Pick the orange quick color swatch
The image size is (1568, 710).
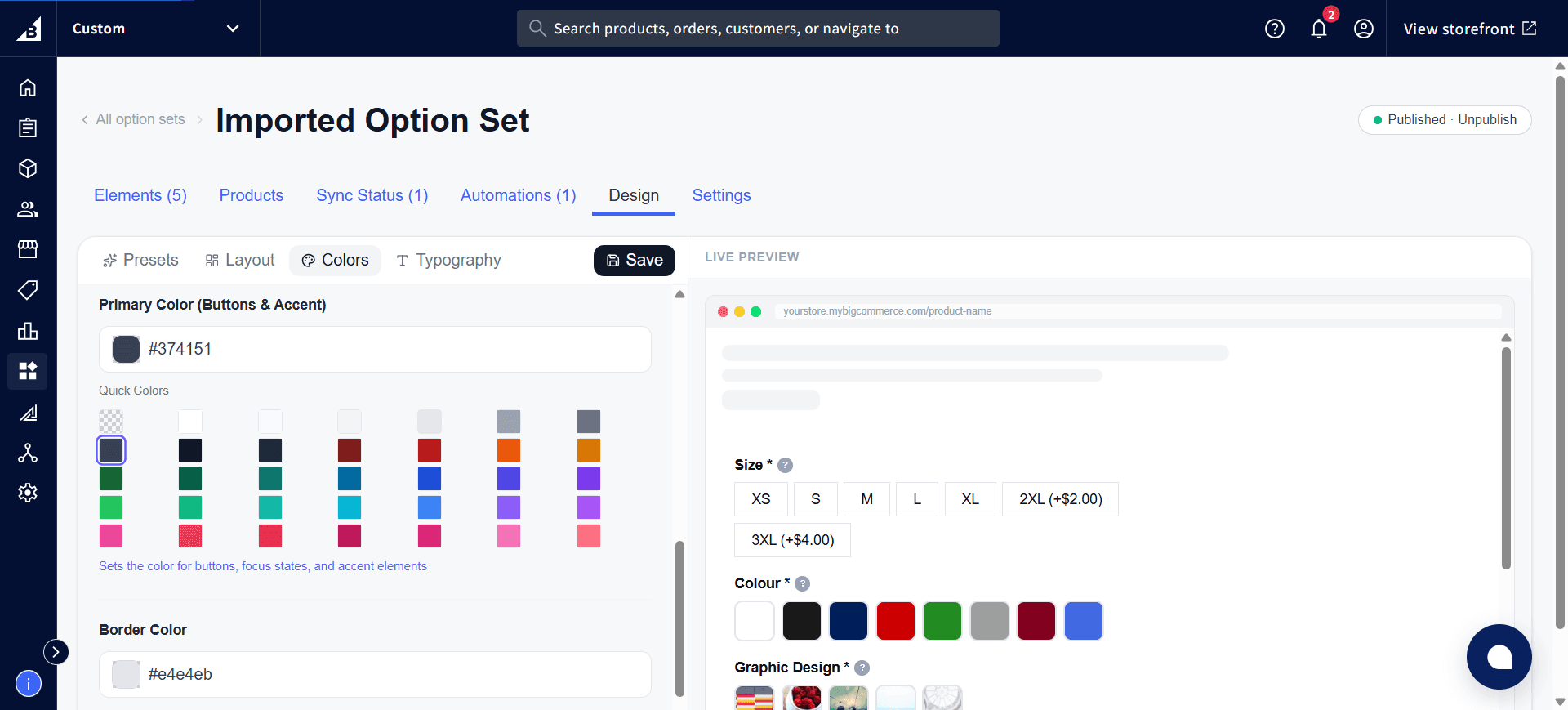(509, 450)
